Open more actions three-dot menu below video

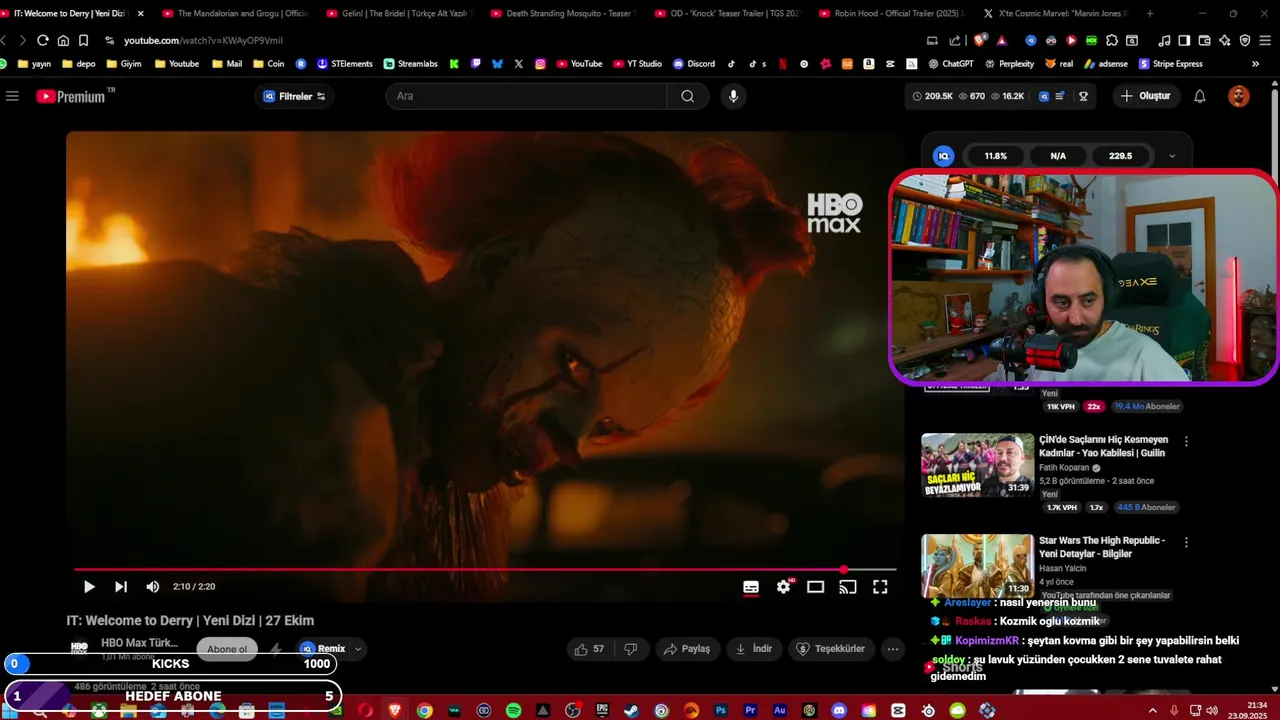893,649
